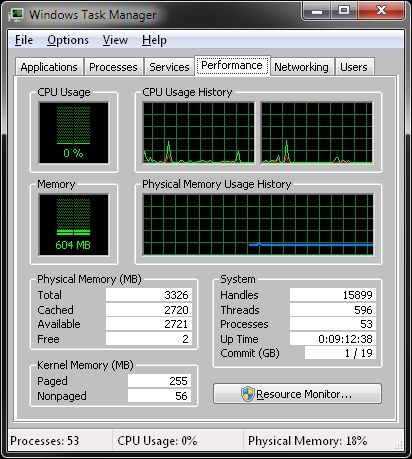Click the Cached label in Physical Memory

55,310
